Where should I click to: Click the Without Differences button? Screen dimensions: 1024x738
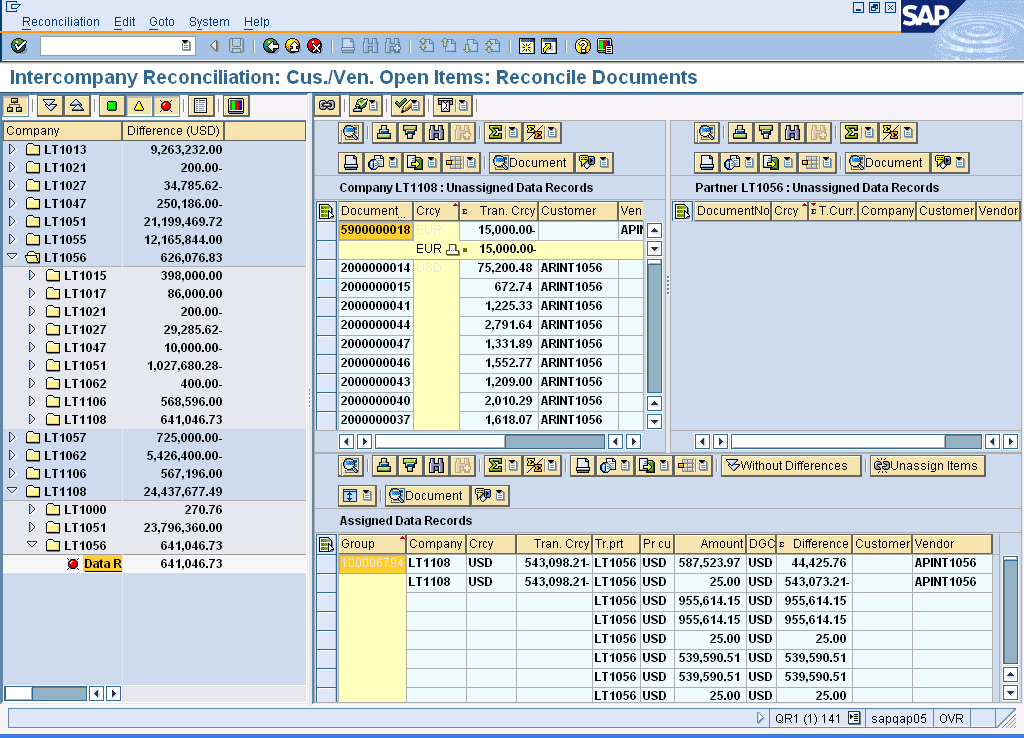[x=791, y=466]
